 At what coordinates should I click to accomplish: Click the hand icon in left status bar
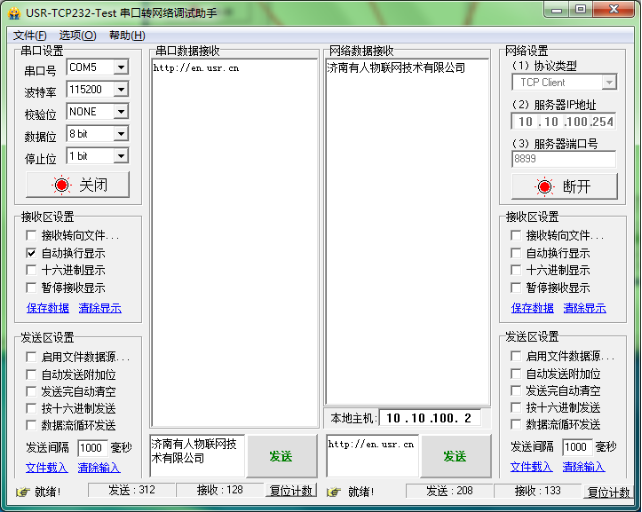point(22,491)
